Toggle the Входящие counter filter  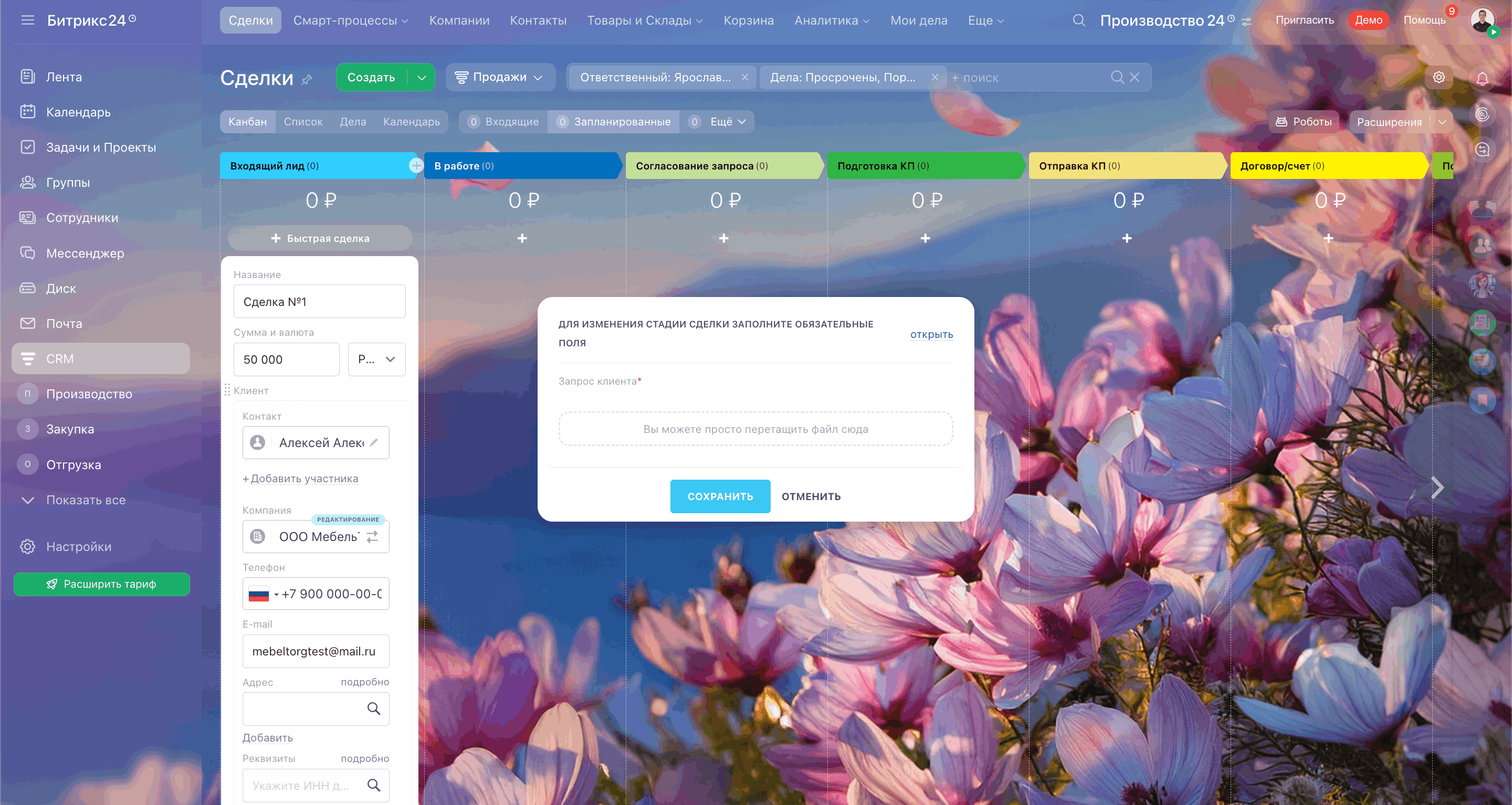[503, 122]
